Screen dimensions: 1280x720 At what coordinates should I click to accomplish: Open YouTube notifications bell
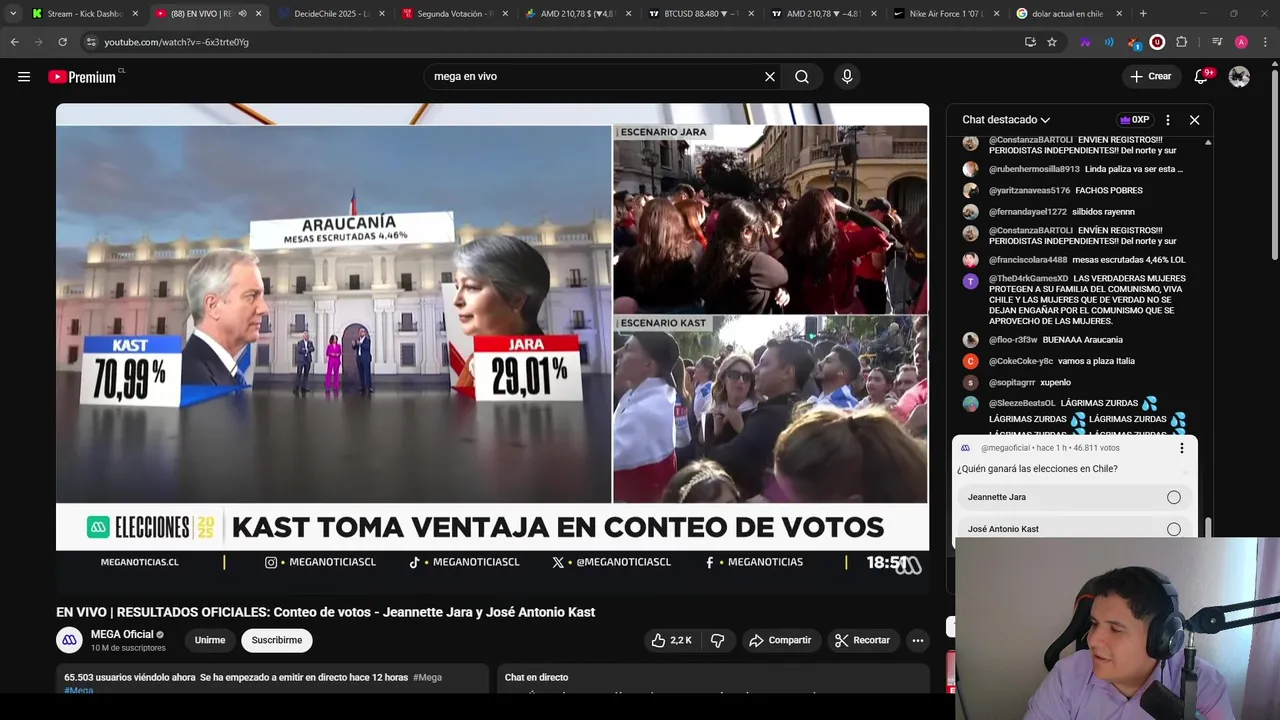pos(1201,76)
